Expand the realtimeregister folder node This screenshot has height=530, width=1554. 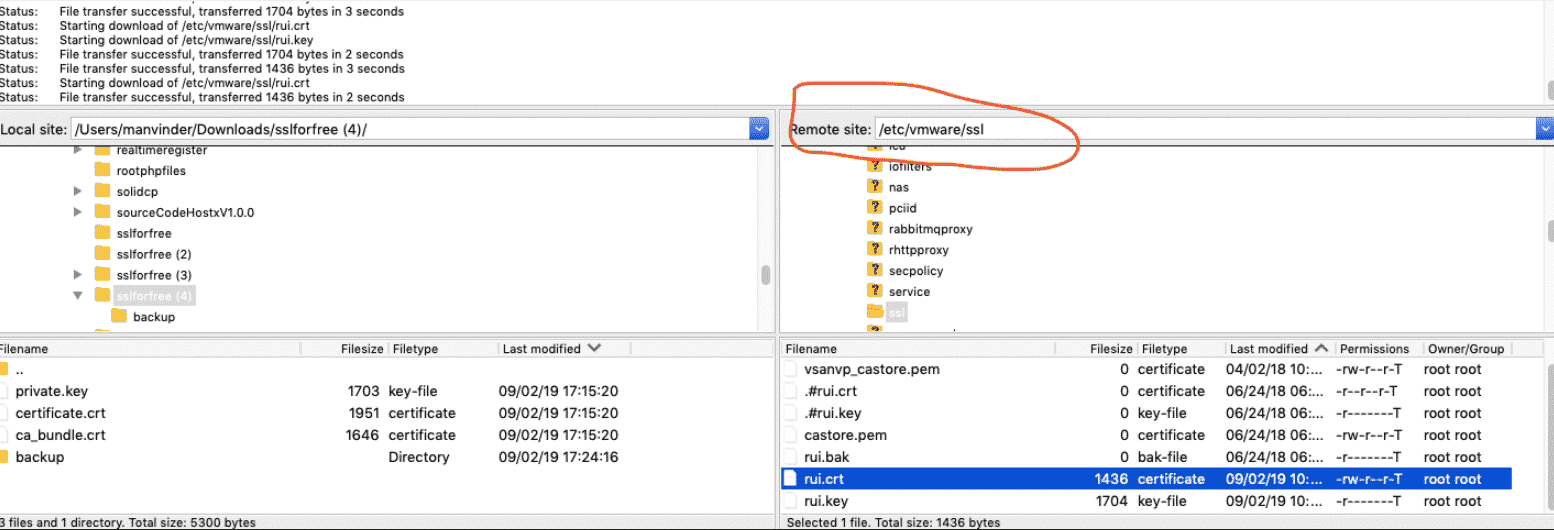coord(79,150)
